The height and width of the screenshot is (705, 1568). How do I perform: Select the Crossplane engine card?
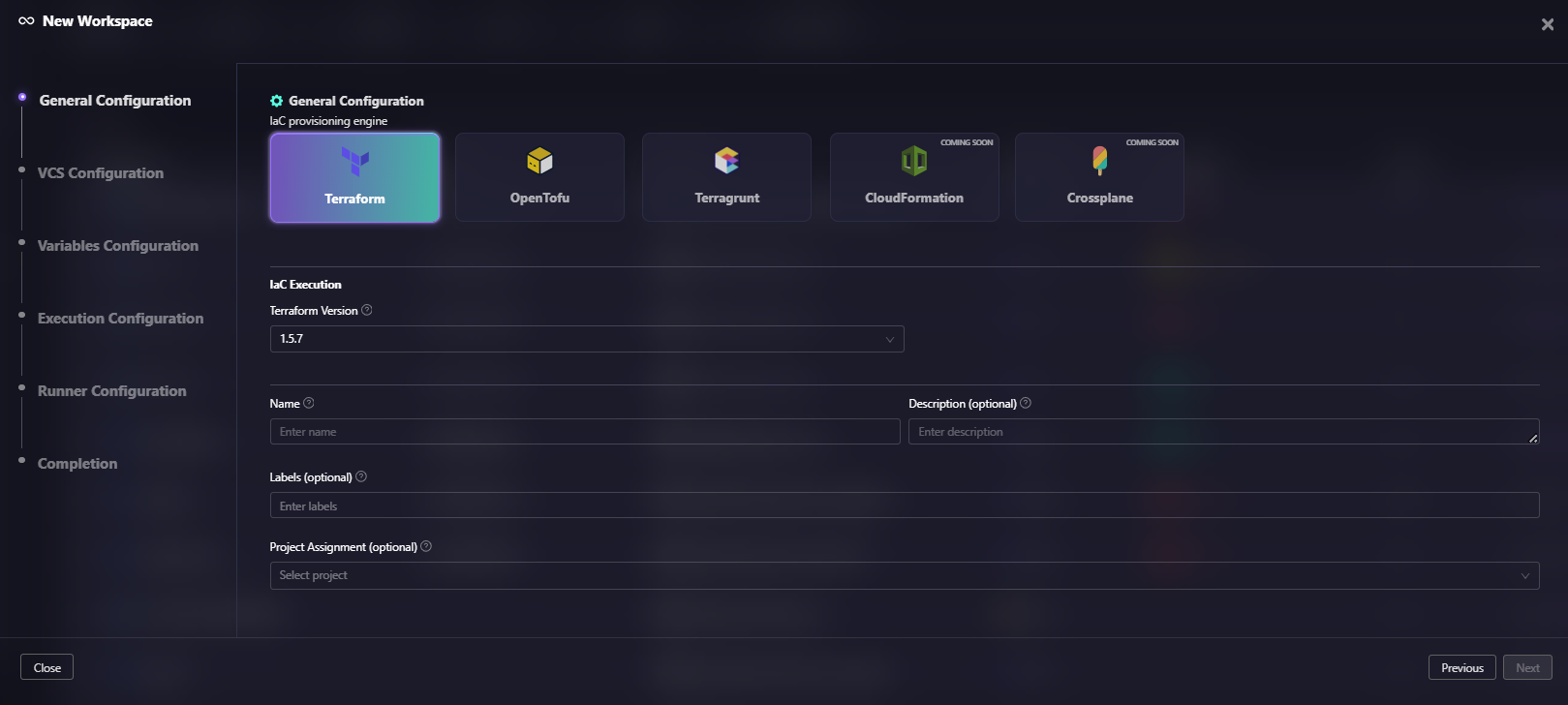pos(1099,177)
